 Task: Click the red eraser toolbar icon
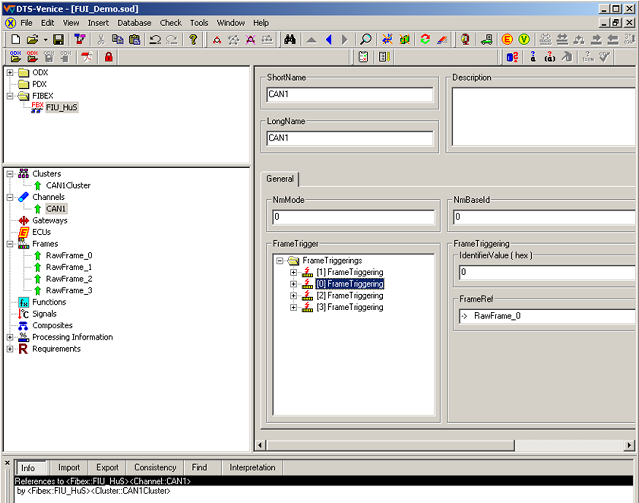(x=442, y=40)
